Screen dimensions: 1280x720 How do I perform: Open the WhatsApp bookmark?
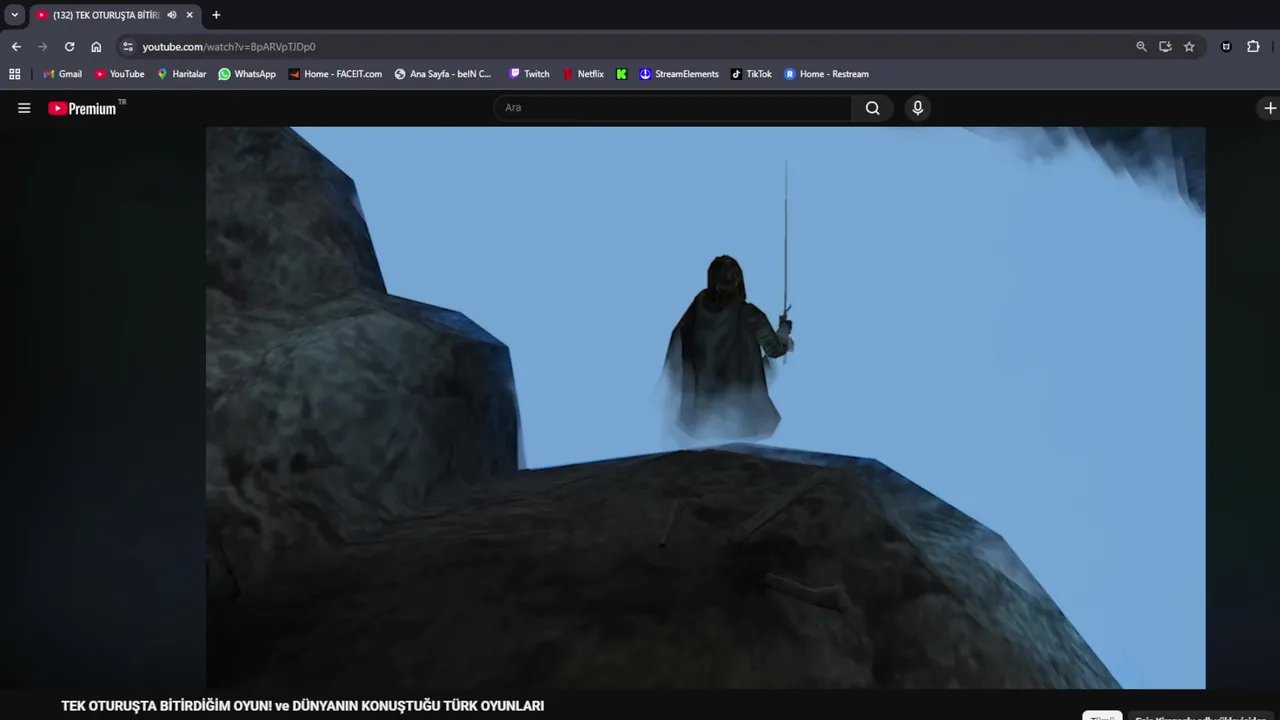[247, 74]
